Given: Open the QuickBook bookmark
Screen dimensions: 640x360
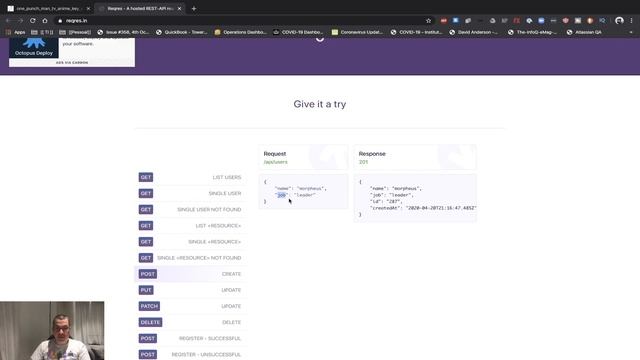Looking at the screenshot, I should pyautogui.click(x=182, y=32).
